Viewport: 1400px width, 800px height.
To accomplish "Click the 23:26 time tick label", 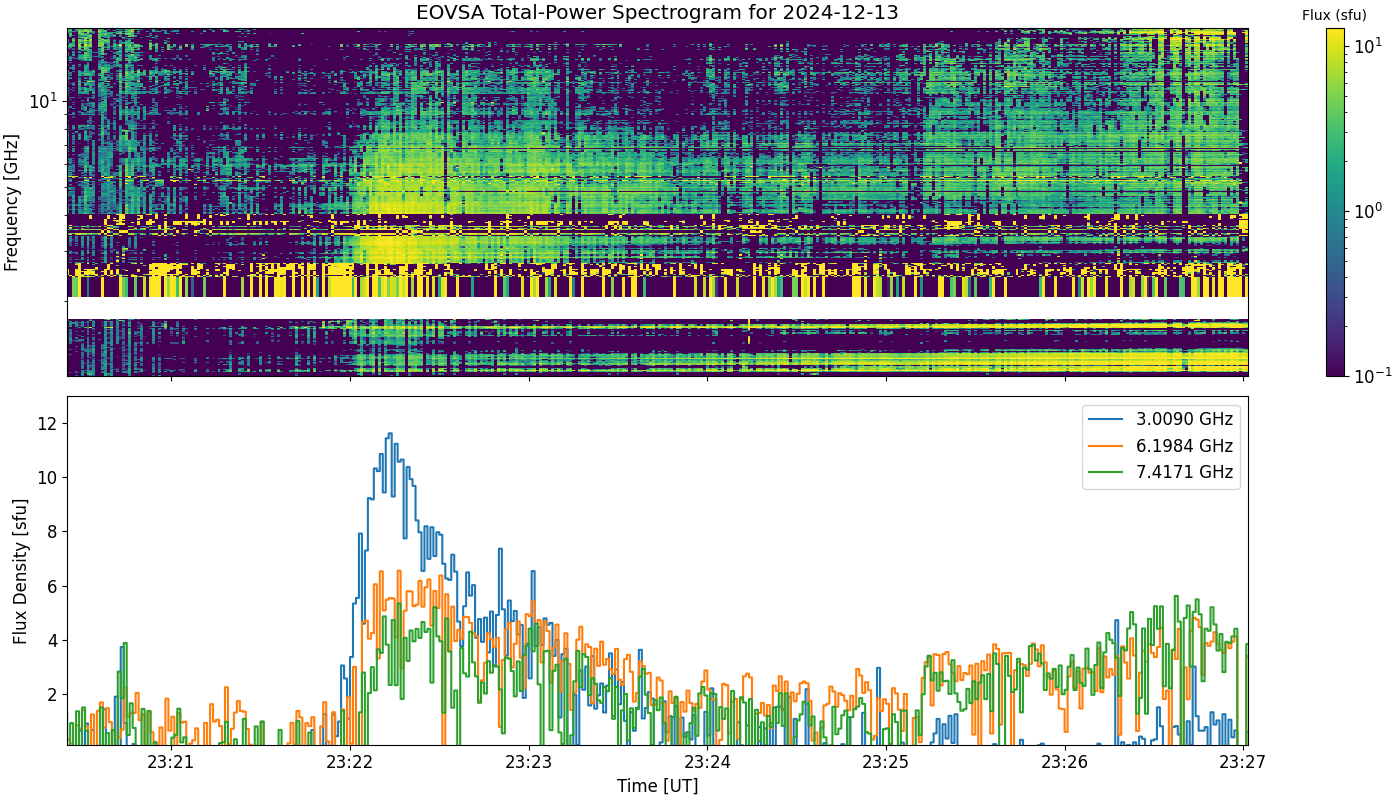I will point(1065,762).
